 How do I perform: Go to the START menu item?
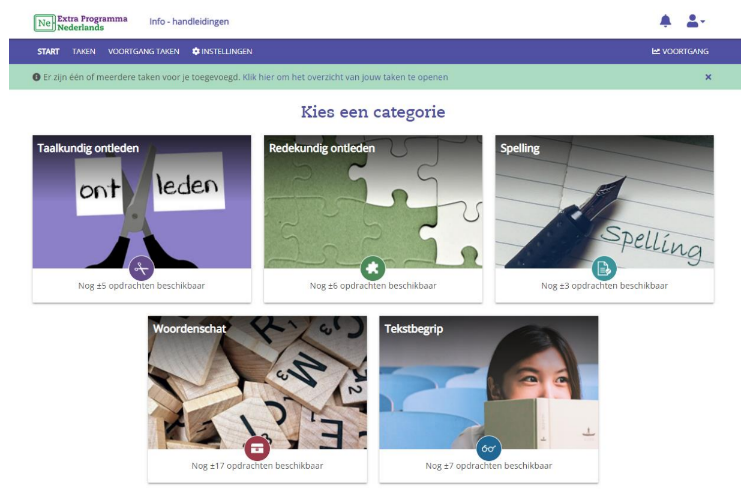pyautogui.click(x=49, y=51)
